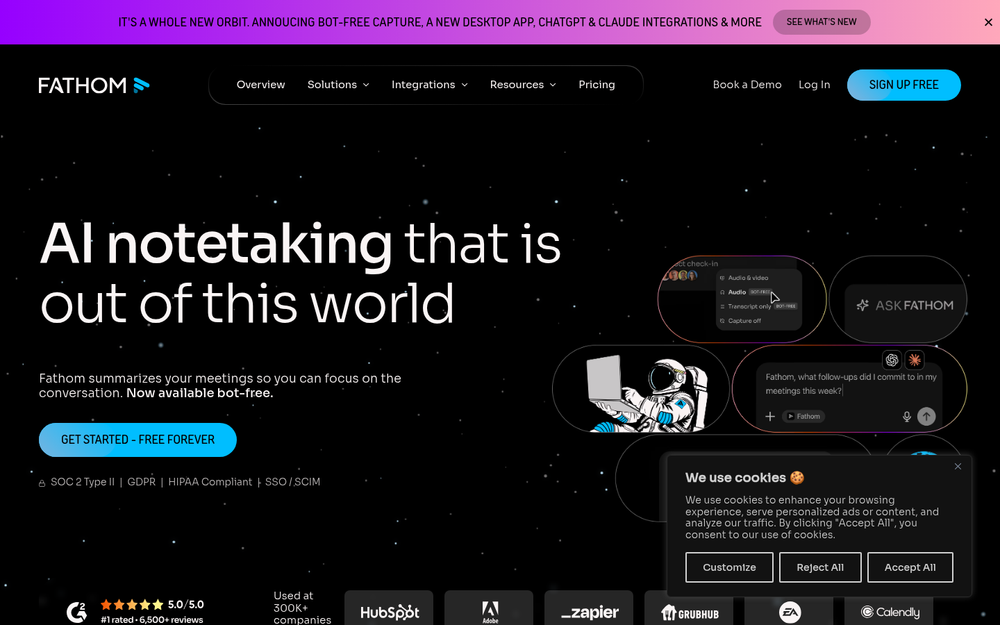Click the SOC 2 Type II text
This screenshot has height=625, width=1000.
[82, 482]
